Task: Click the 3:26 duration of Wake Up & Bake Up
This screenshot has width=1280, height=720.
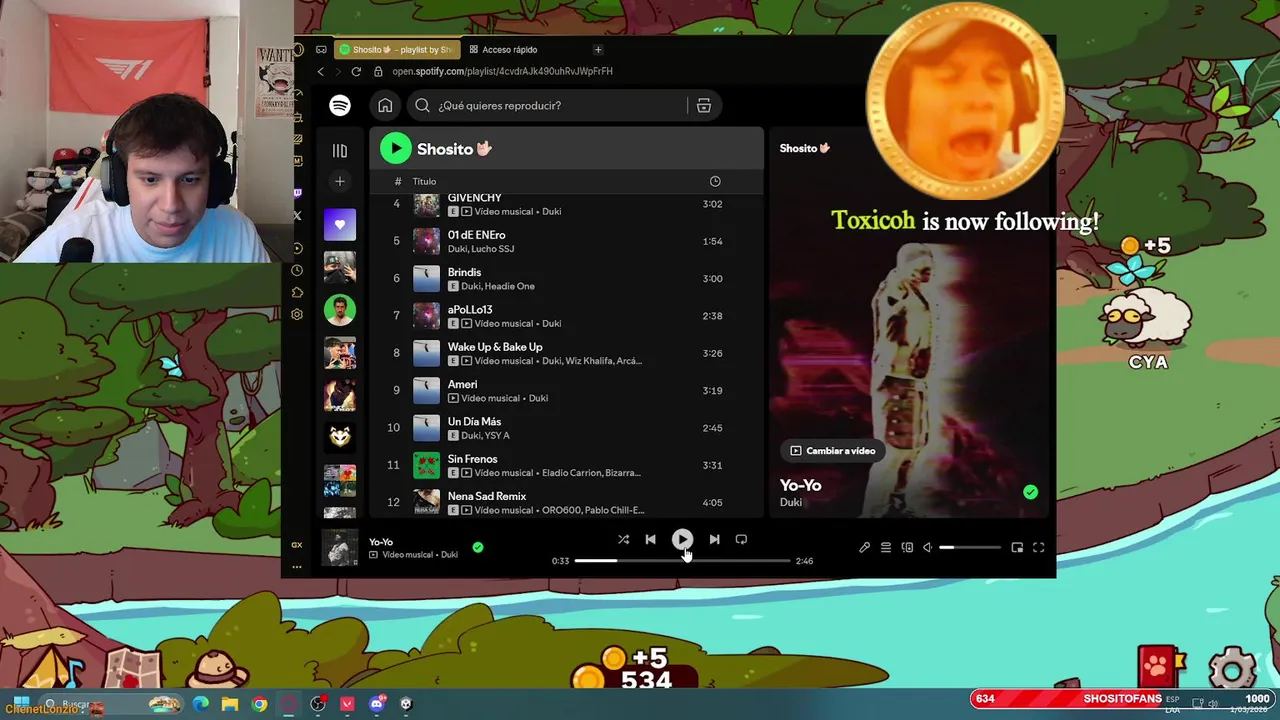Action: click(712, 353)
